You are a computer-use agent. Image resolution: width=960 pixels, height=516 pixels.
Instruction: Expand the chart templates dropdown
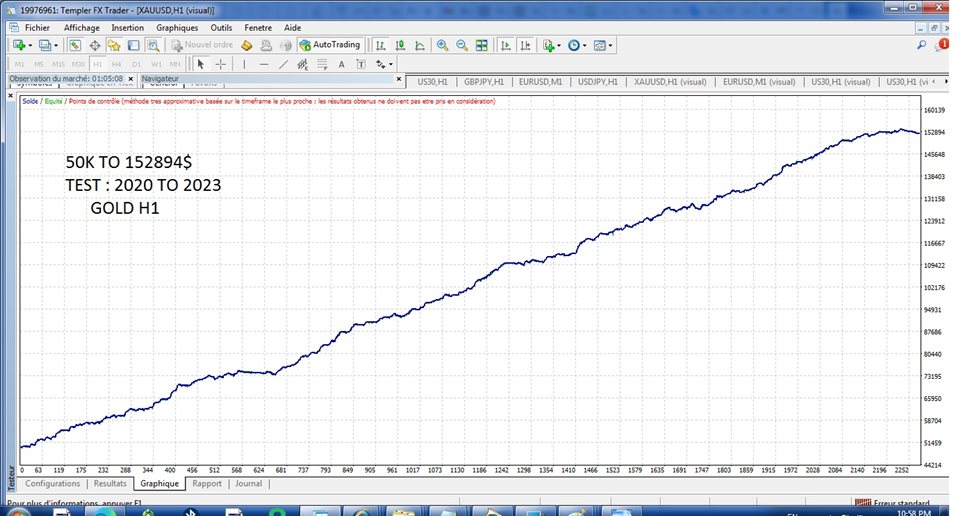(x=611, y=45)
